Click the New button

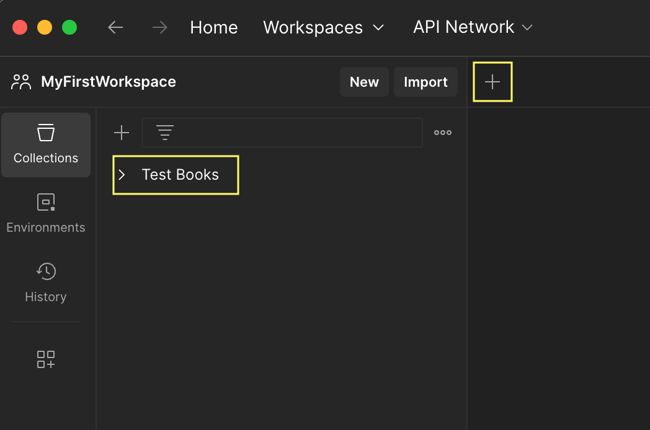click(x=364, y=82)
